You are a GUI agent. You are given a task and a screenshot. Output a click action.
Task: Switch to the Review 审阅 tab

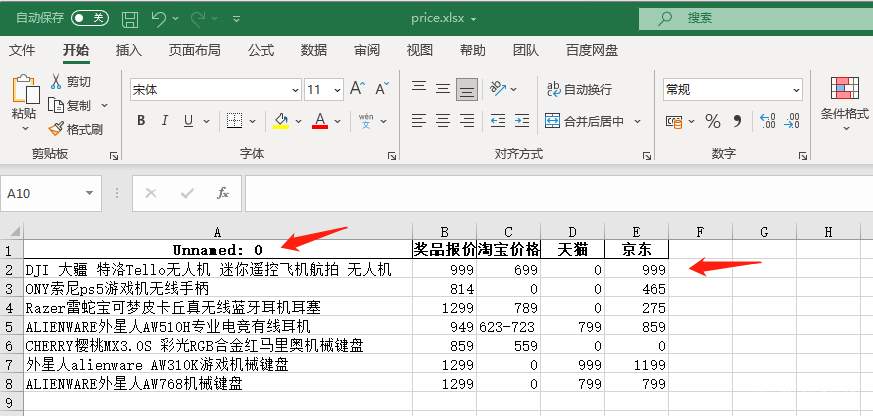(x=367, y=50)
